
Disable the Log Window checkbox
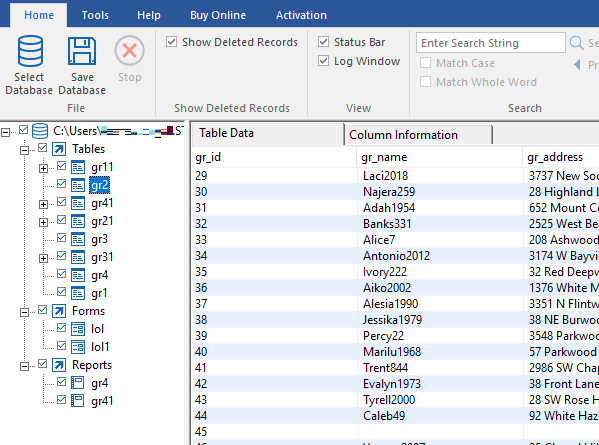[324, 61]
